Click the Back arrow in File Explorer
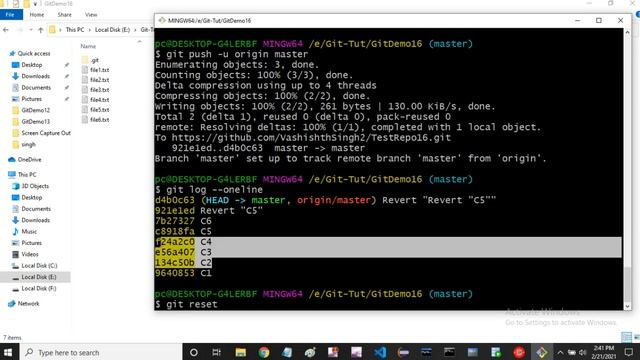This screenshot has height=360, width=640. (x=6, y=30)
